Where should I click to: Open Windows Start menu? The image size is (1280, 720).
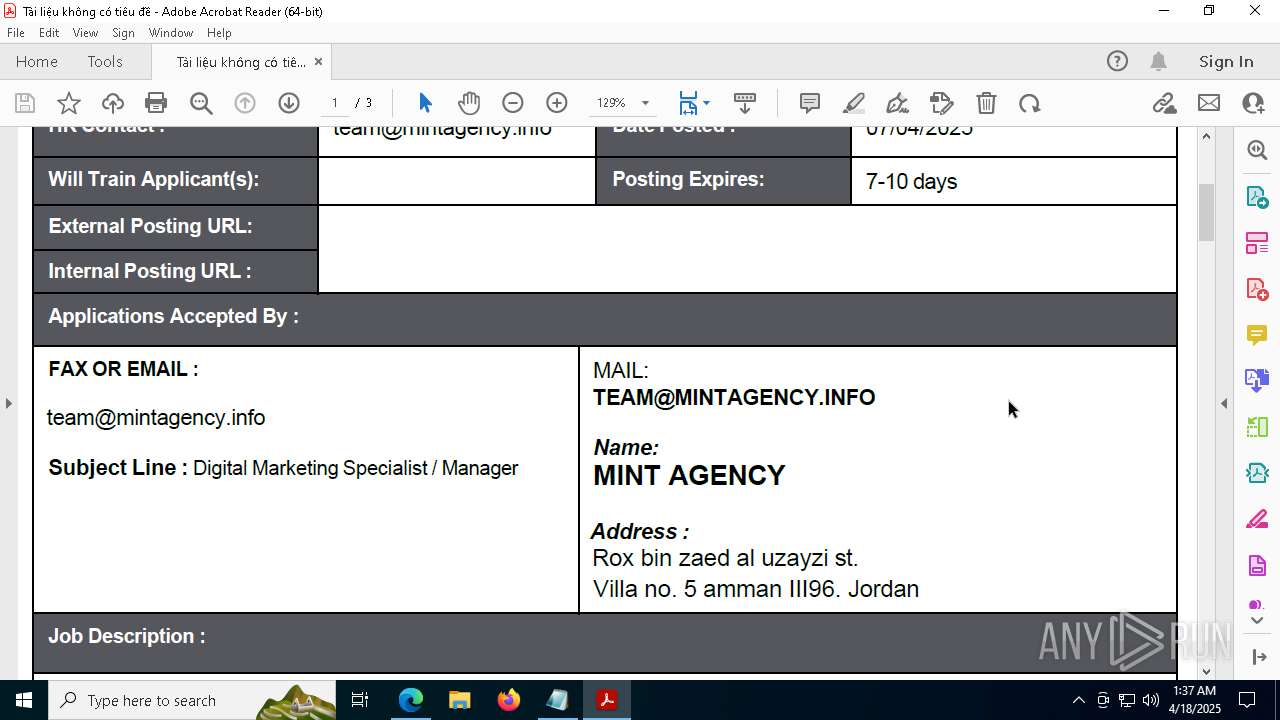[x=23, y=700]
